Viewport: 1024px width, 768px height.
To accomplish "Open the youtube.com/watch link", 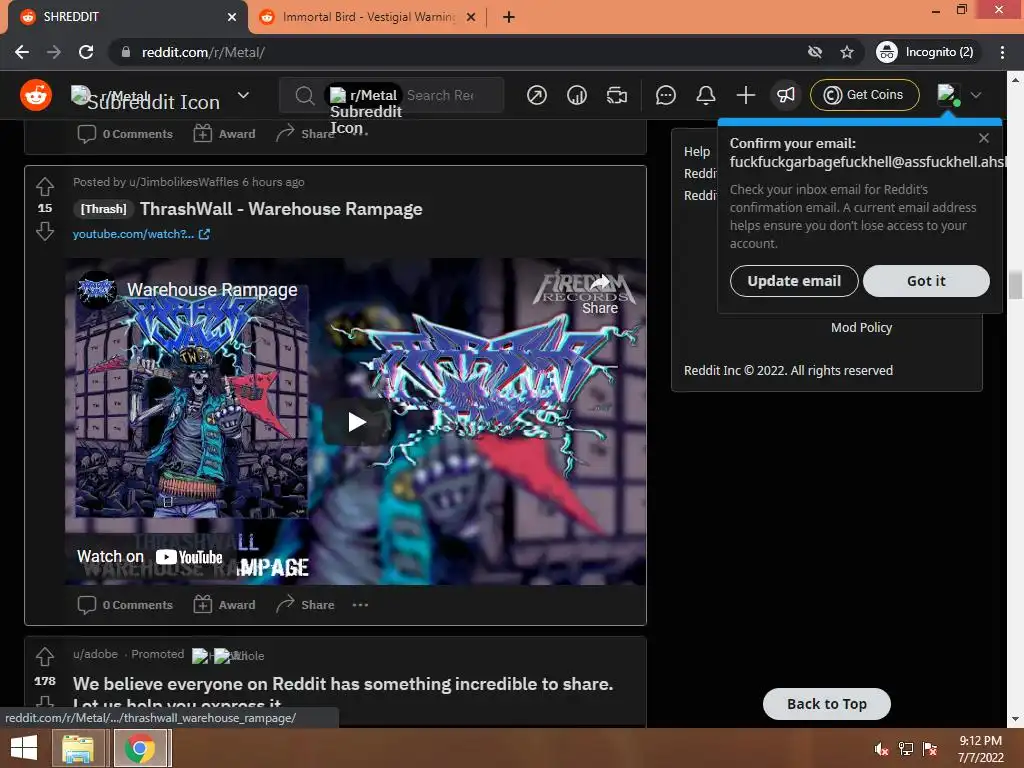I will coord(141,234).
